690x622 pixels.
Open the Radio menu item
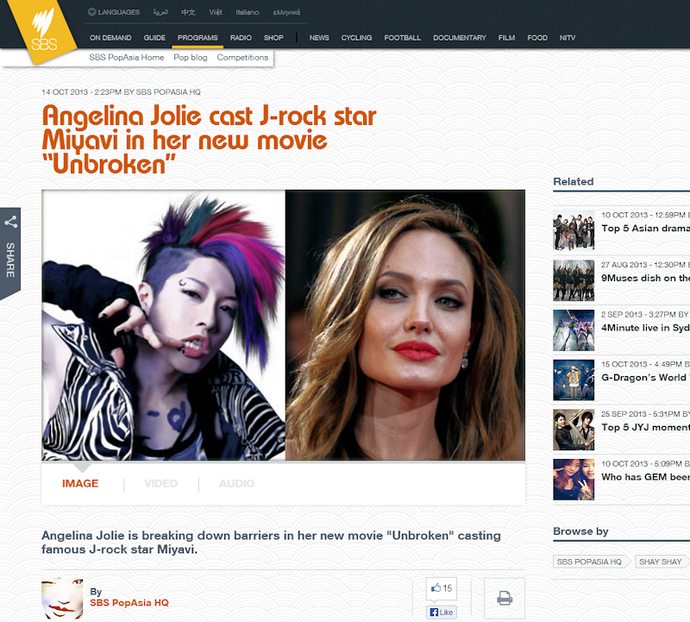pos(241,38)
